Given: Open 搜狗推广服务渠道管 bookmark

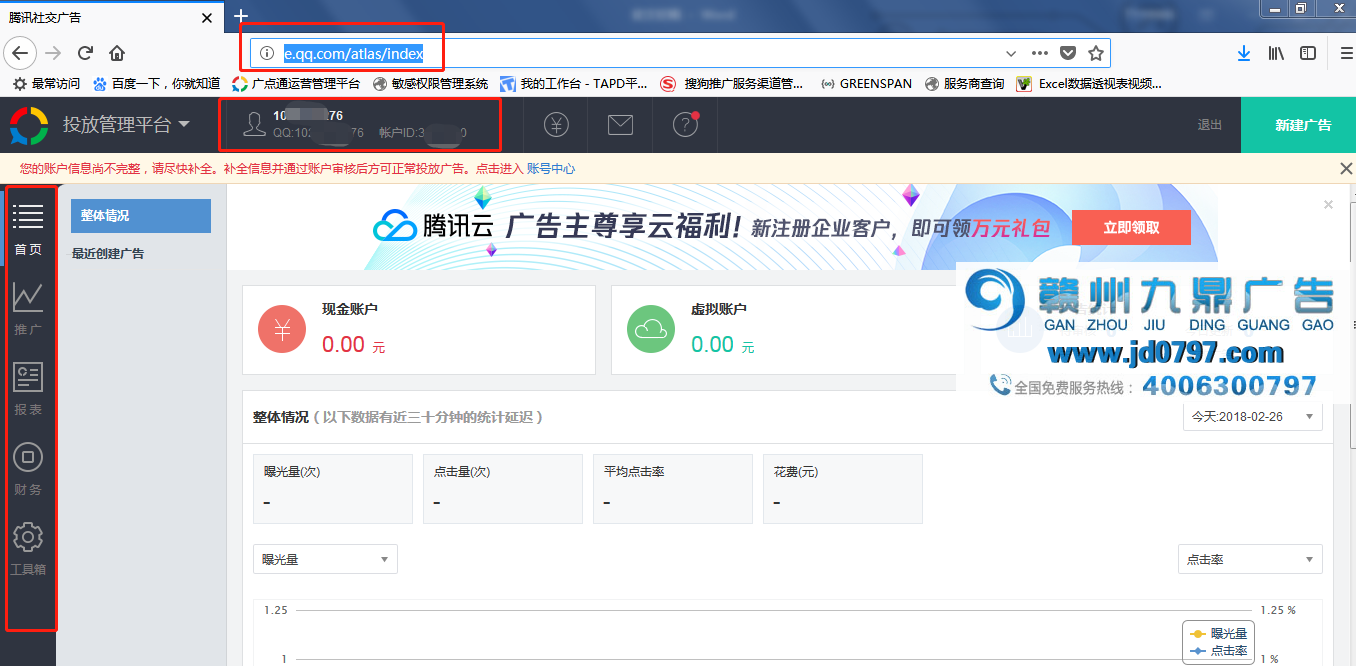Looking at the screenshot, I should click(x=732, y=84).
